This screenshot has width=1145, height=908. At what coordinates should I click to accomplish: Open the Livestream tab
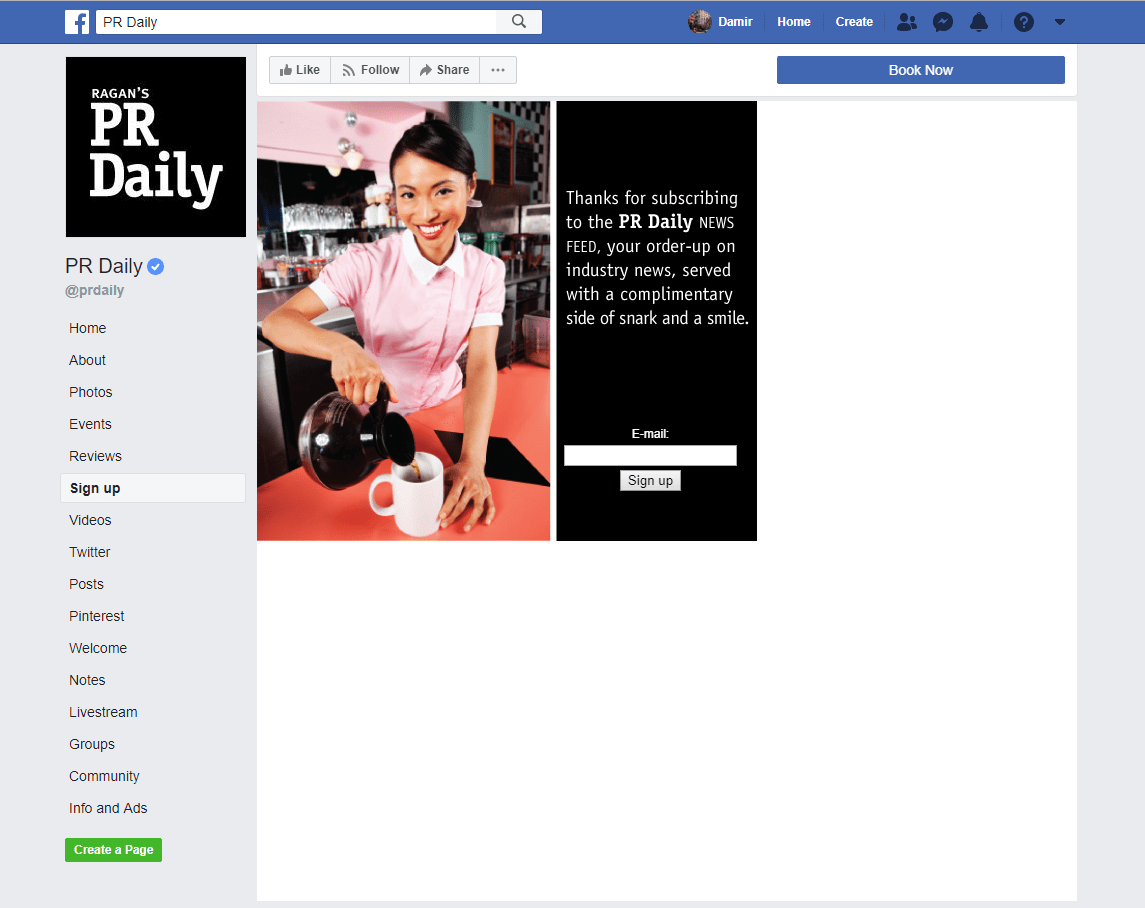(103, 712)
